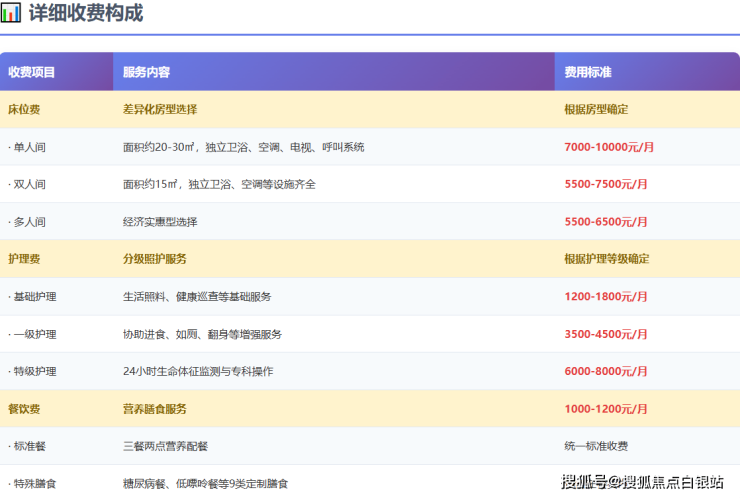740x498 pixels.
Task: Click the 6000-8000元/月 price text
Action: point(606,371)
